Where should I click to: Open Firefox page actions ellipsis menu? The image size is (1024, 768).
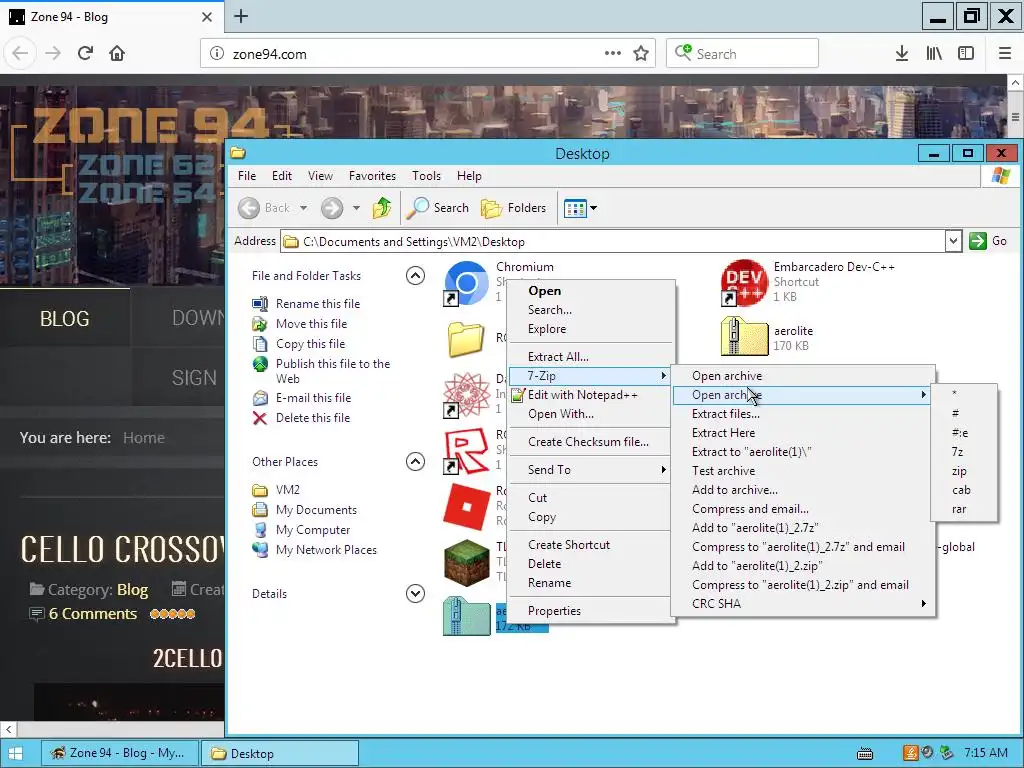point(613,54)
